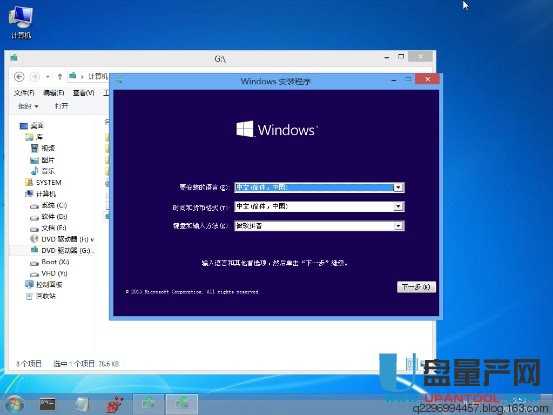The image size is (553, 415).
Task: Open the 查看(V) menu in Explorer
Action: point(84,93)
